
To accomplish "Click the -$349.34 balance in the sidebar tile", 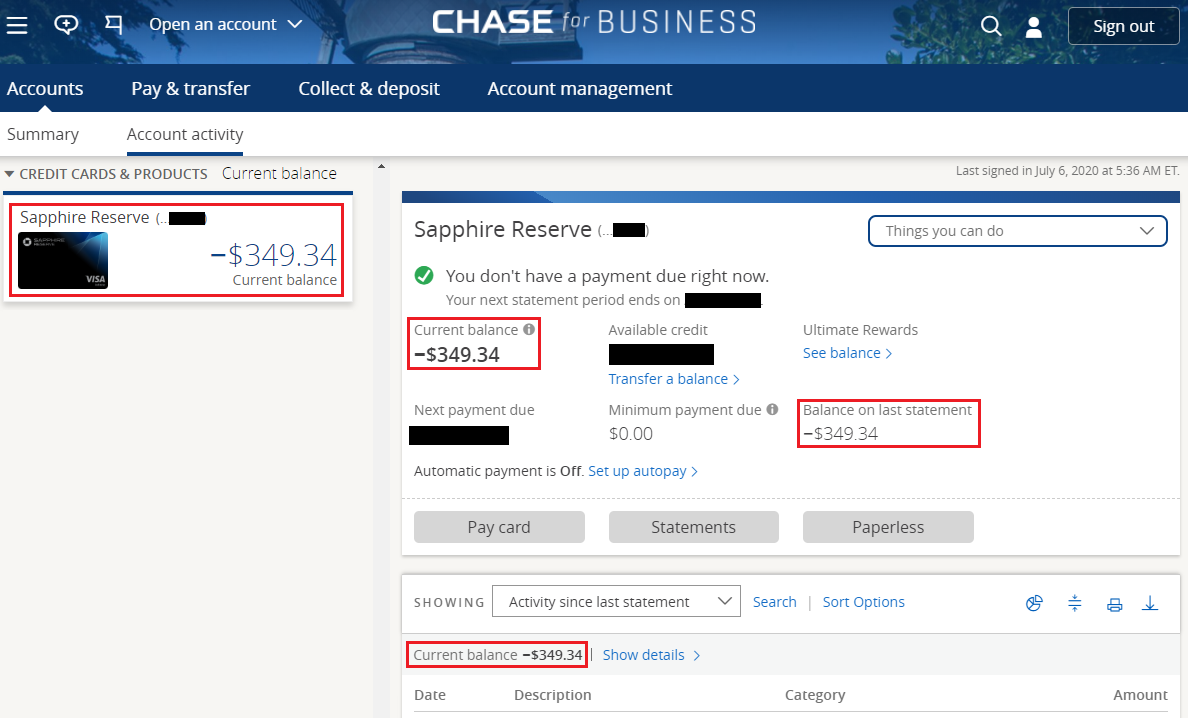I will (x=274, y=255).
